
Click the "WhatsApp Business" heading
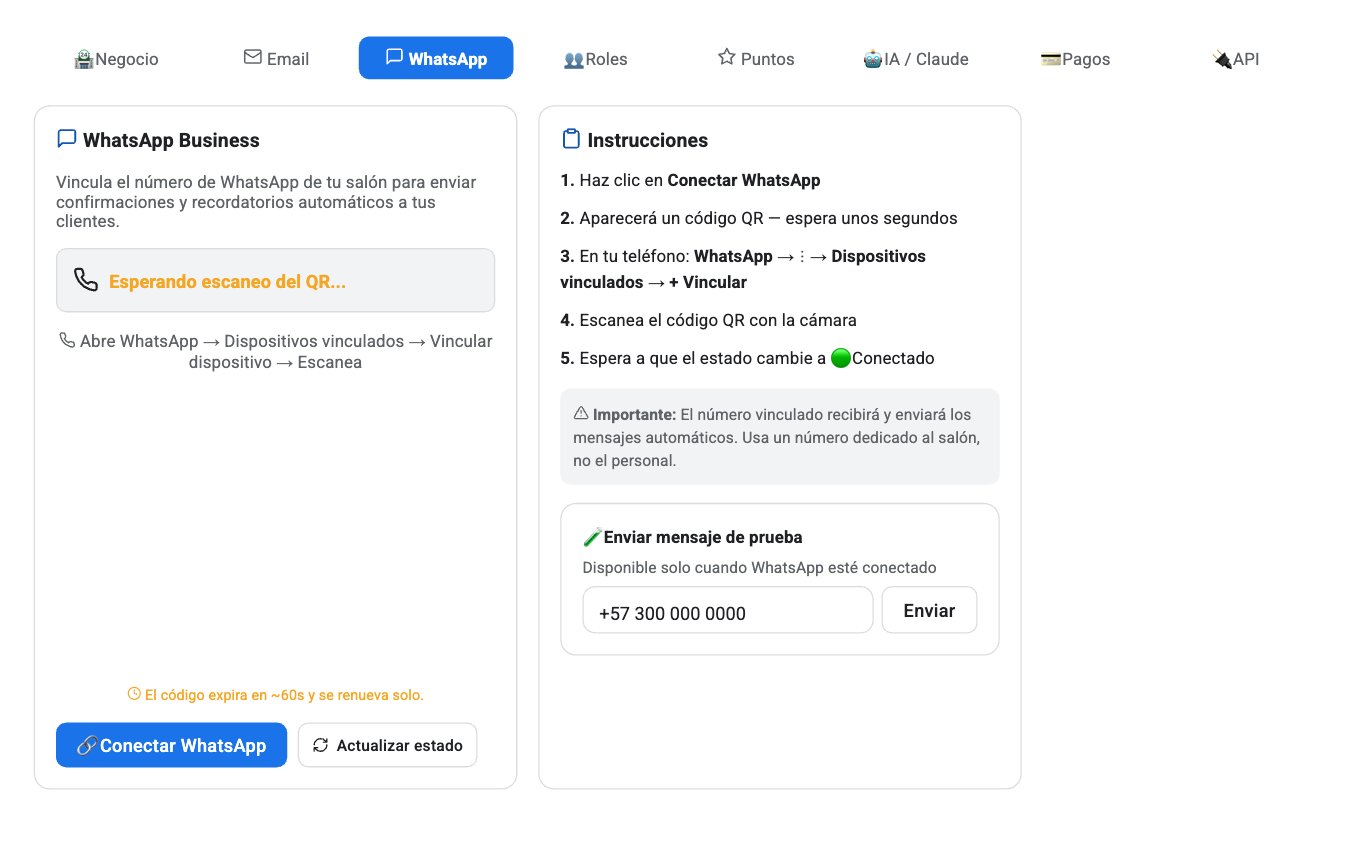click(x=171, y=140)
